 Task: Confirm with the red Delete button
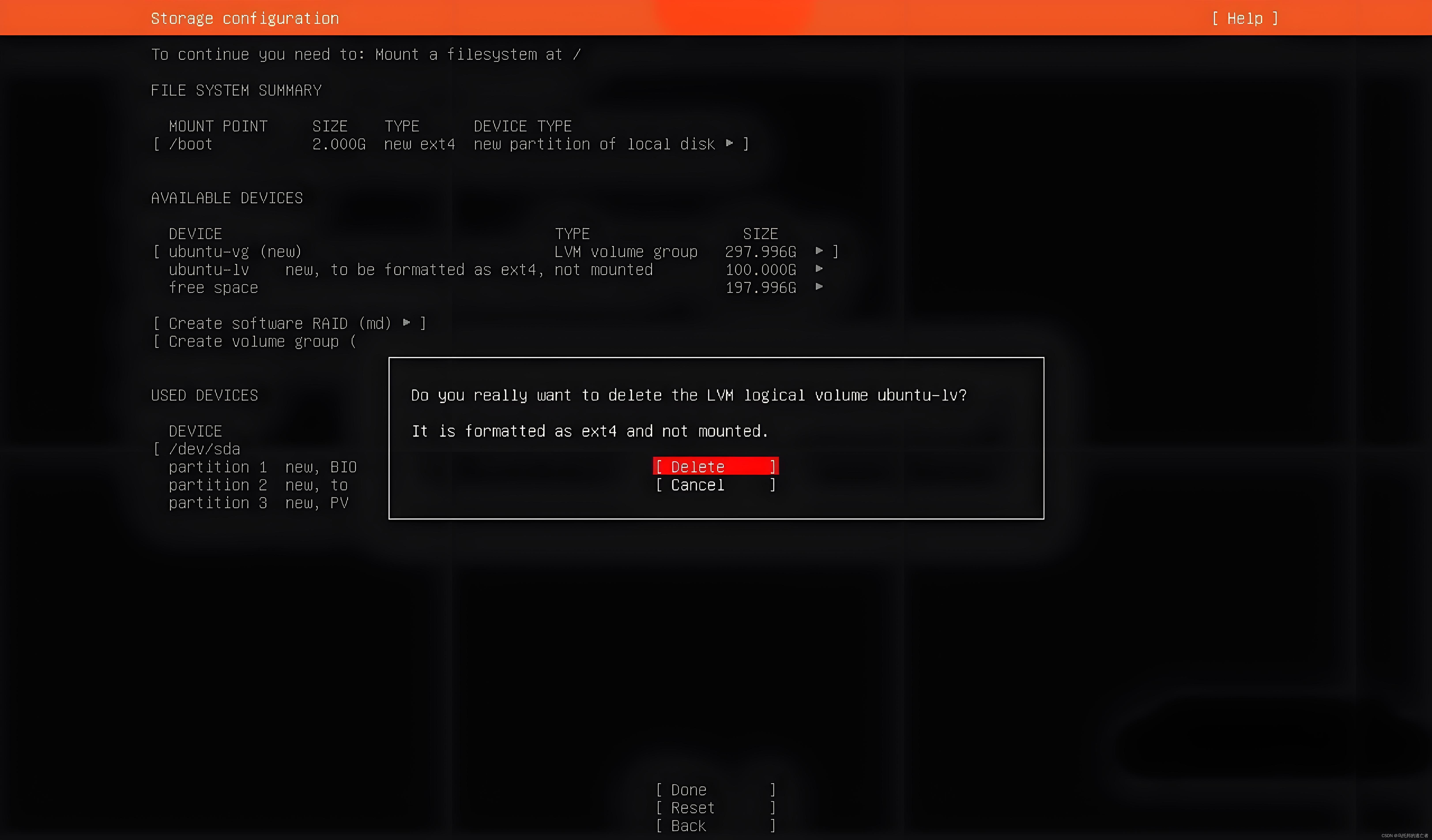pos(715,466)
